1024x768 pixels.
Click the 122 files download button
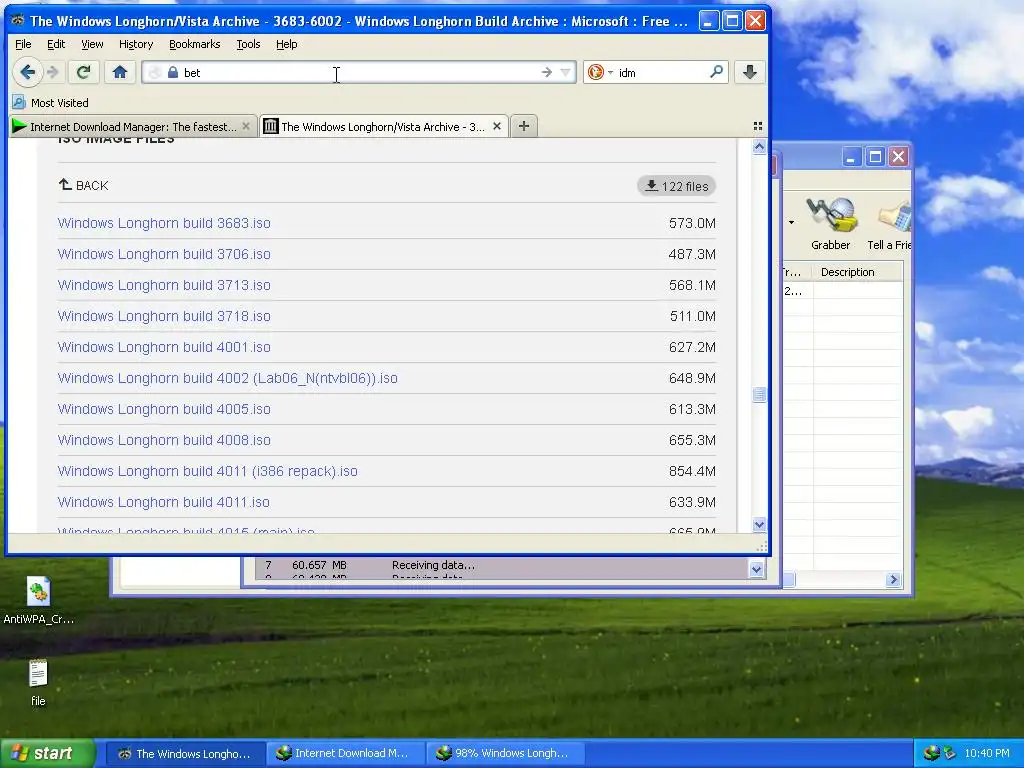pyautogui.click(x=677, y=186)
